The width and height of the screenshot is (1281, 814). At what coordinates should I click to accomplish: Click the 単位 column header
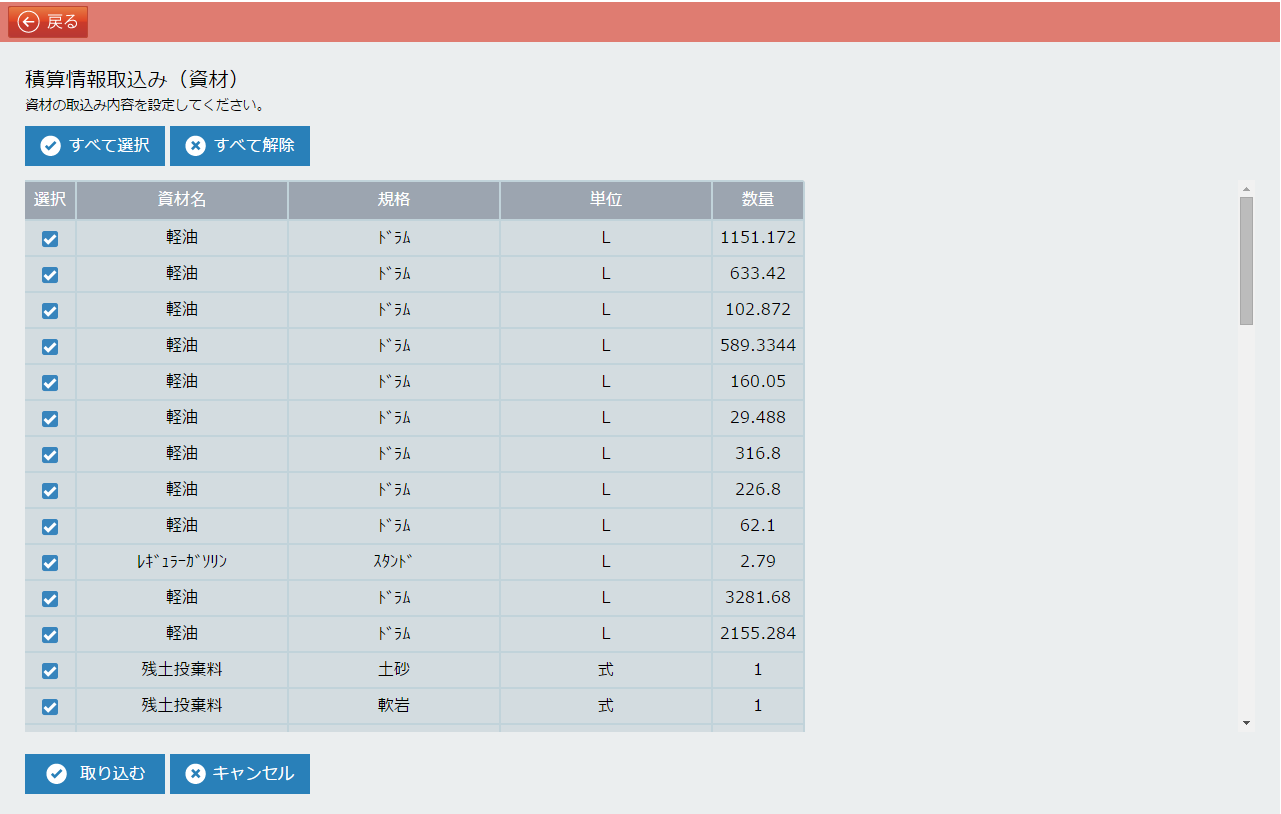tap(606, 200)
